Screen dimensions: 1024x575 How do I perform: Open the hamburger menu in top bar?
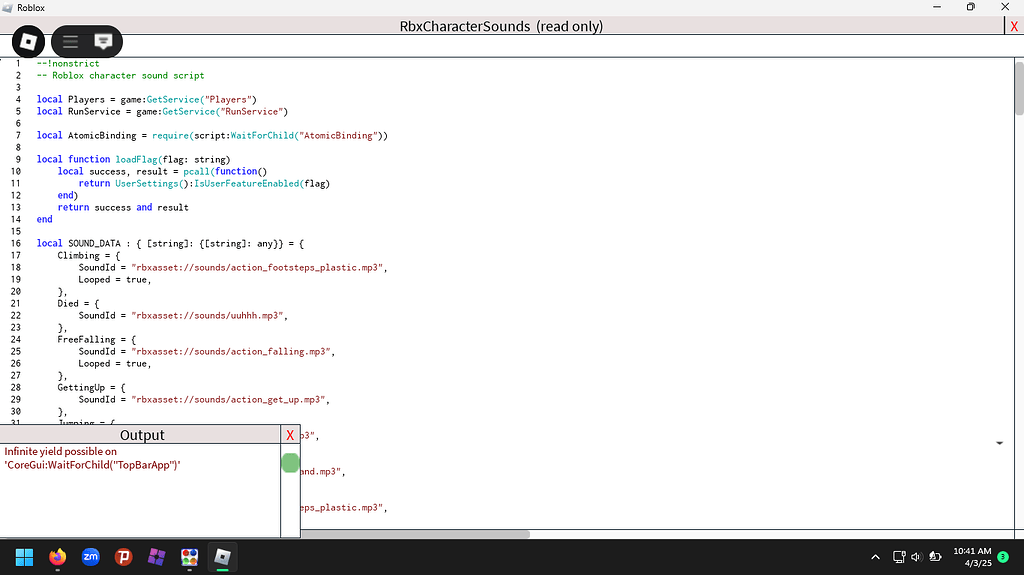tap(70, 41)
